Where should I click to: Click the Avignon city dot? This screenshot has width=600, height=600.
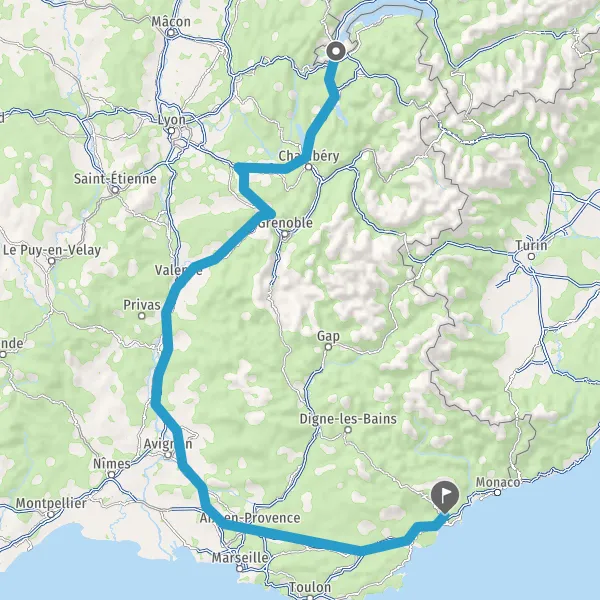168,455
